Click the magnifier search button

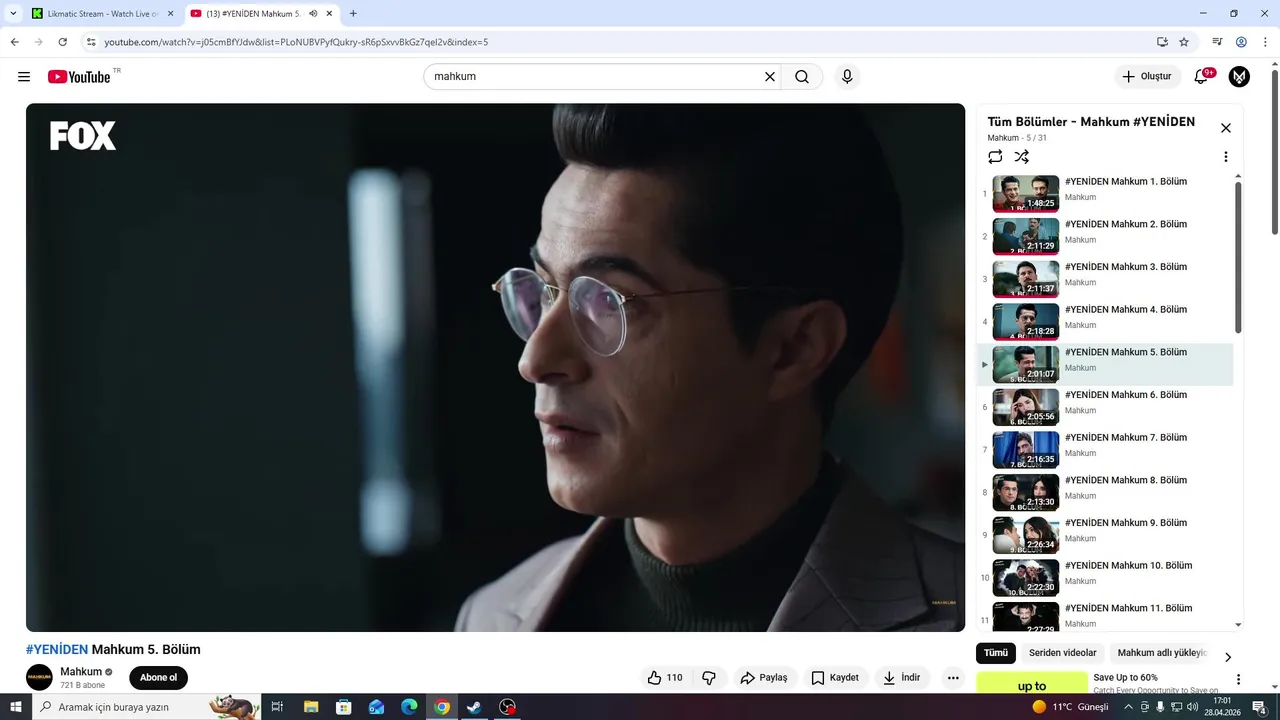coord(802,77)
